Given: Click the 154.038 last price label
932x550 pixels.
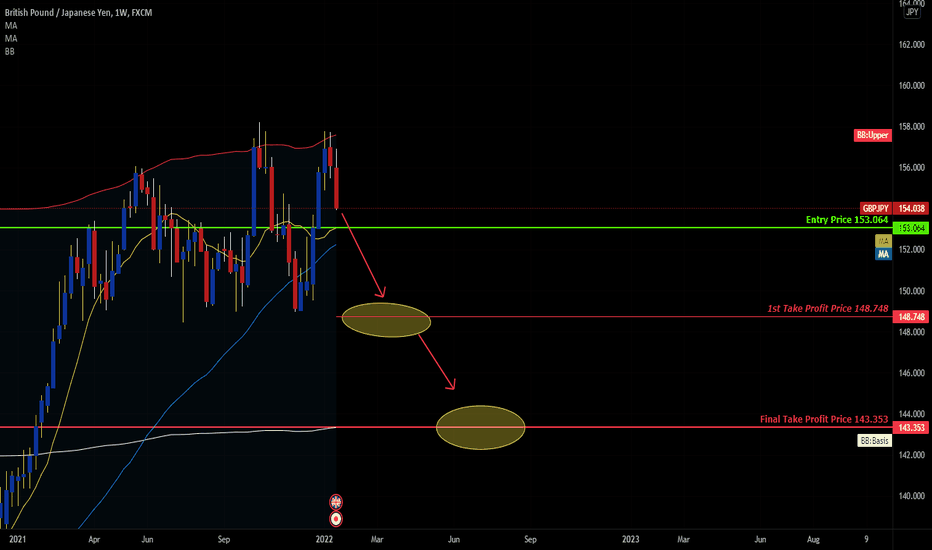Looking at the screenshot, I should coord(911,209).
